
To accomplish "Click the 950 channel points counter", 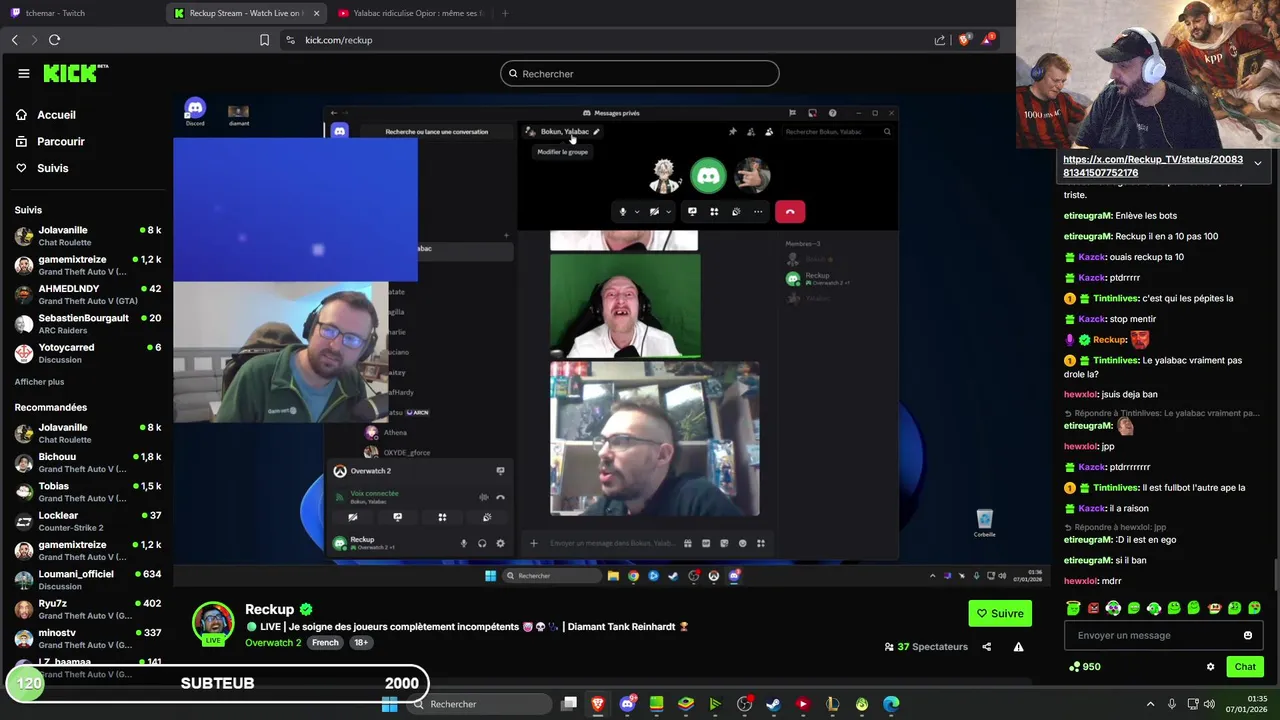I will click(x=1085, y=667).
